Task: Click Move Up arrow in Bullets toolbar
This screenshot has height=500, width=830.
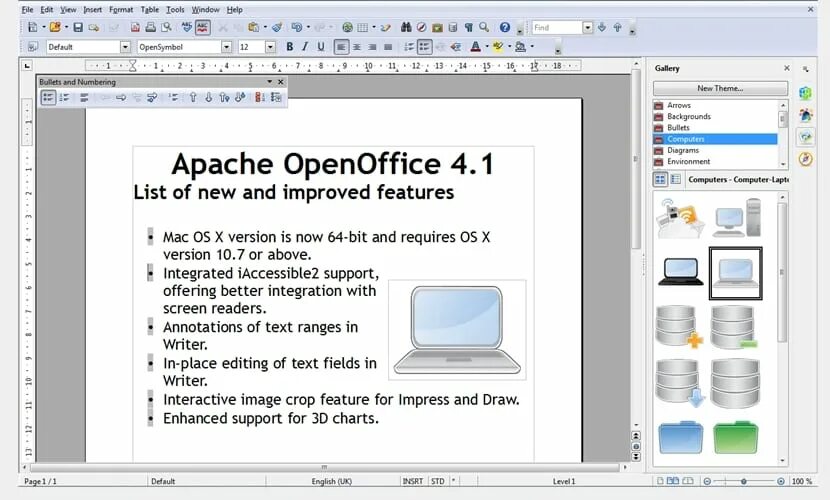Action: [193, 97]
